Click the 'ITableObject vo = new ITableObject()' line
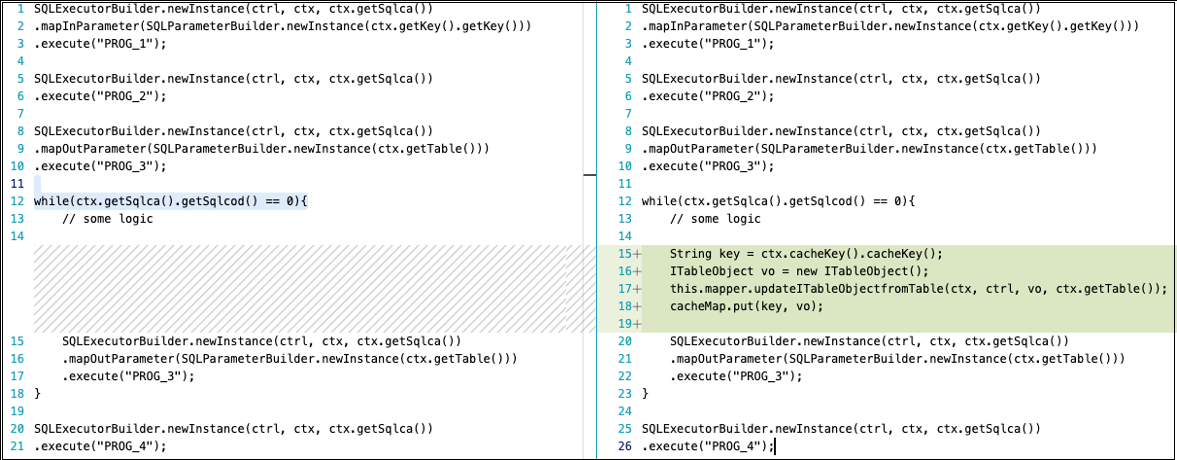The height and width of the screenshot is (460, 1177). click(x=799, y=271)
